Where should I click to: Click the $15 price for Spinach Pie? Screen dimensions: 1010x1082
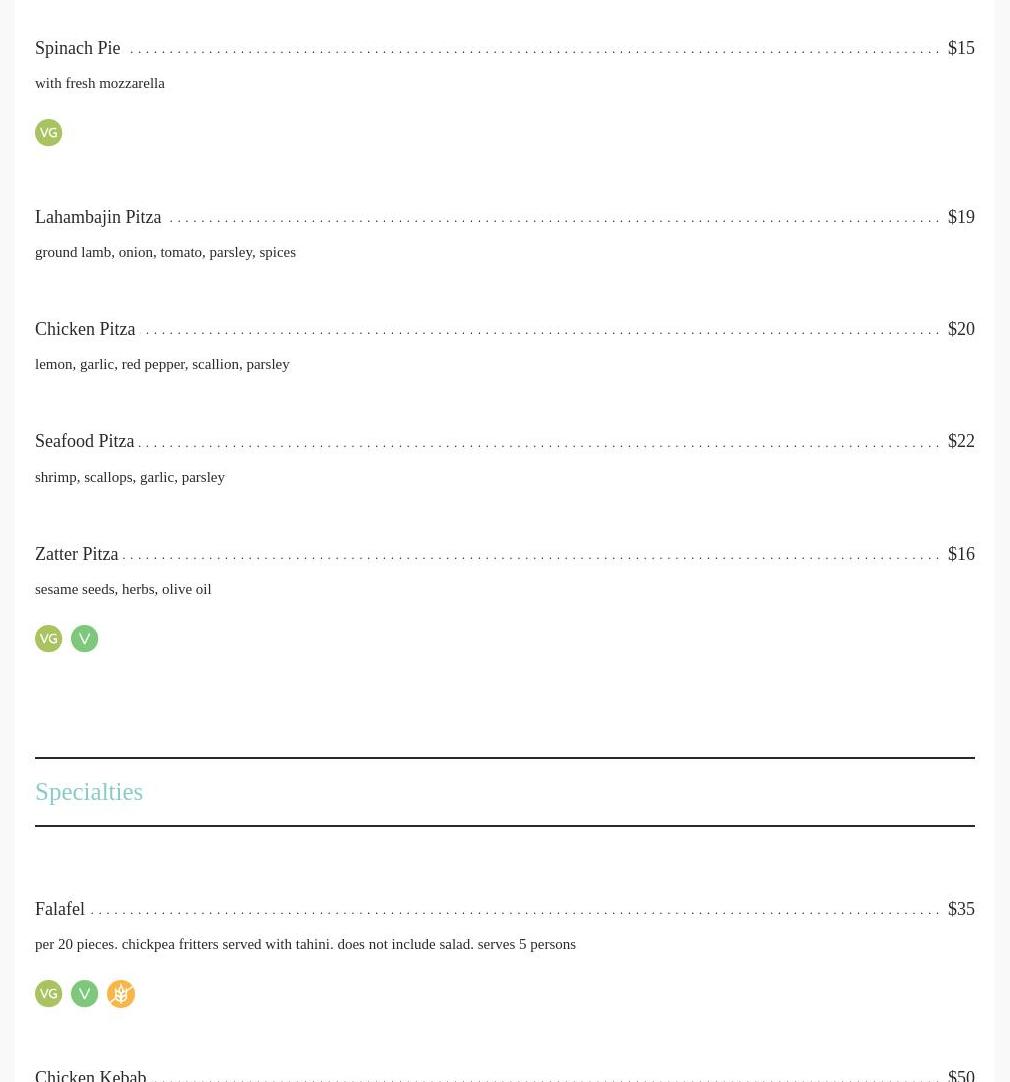961,48
